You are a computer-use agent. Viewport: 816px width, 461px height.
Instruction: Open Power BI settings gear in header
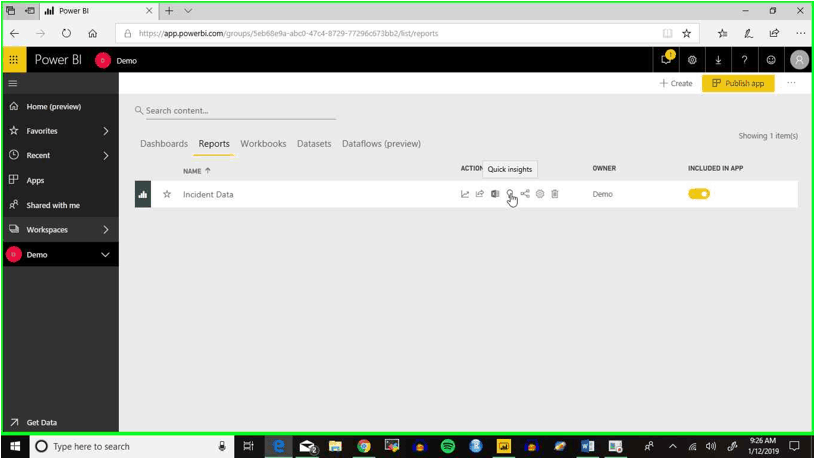(x=692, y=60)
